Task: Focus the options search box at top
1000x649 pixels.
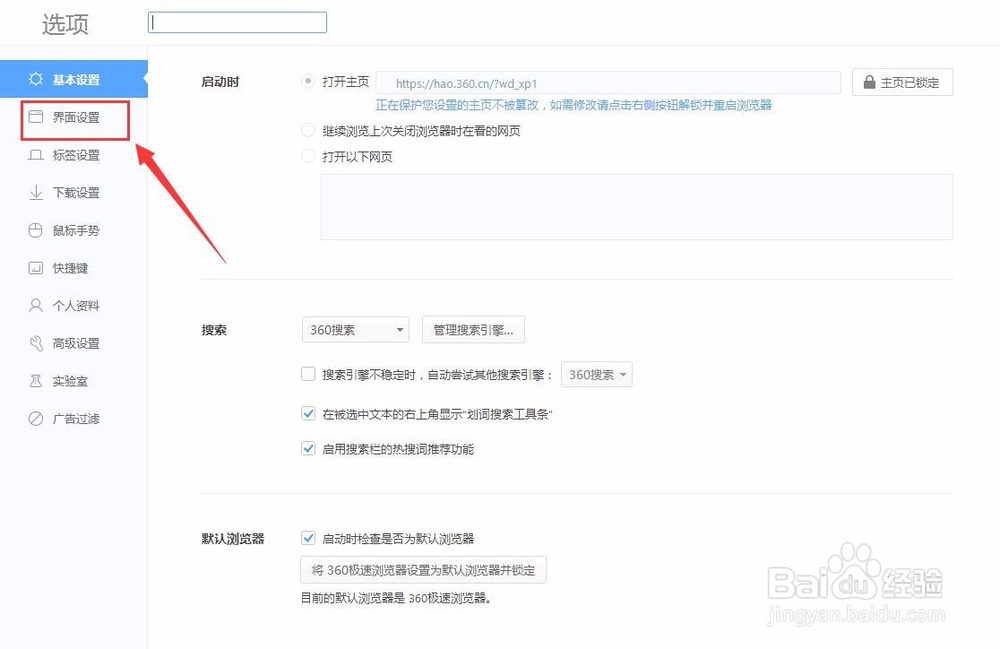Action: coord(237,22)
